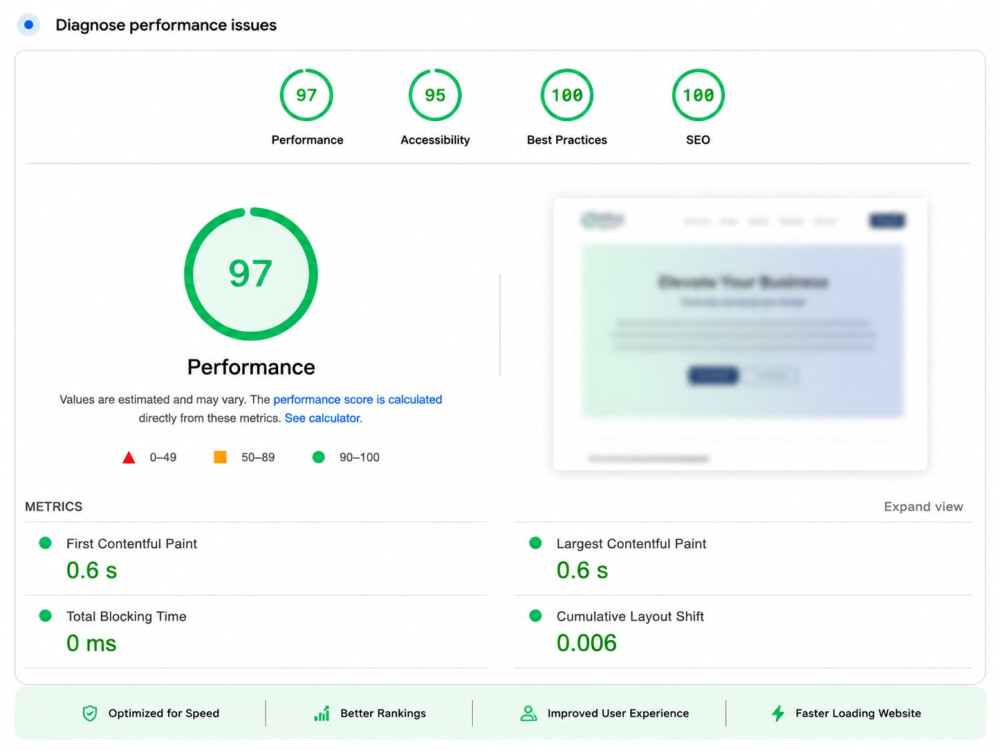Select the Performance label under the top gauge
Screen dimensions: 1000x750
307,140
